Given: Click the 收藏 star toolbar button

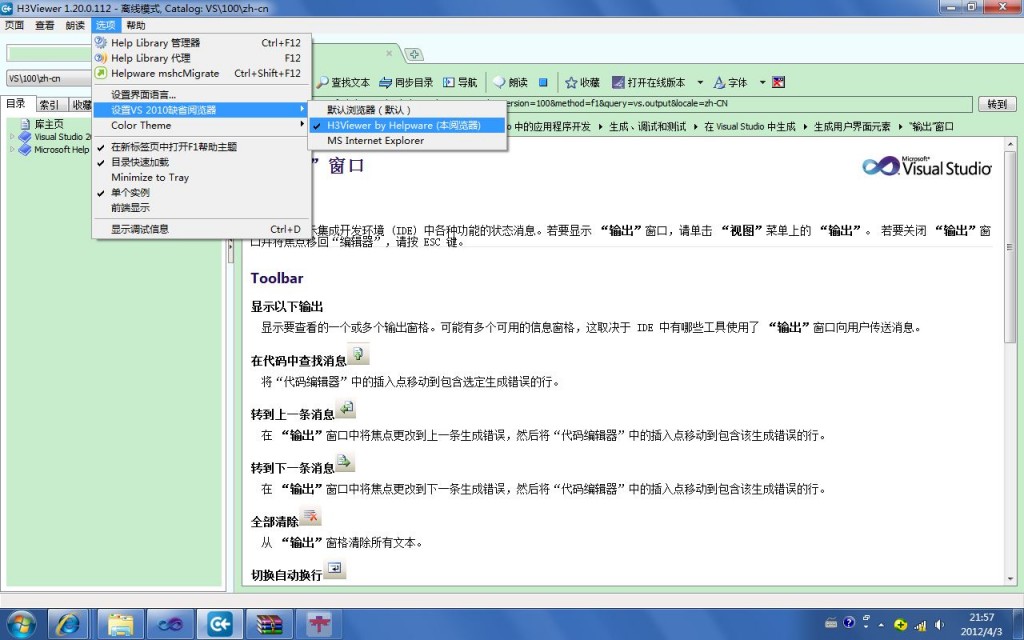Looking at the screenshot, I should [x=583, y=82].
